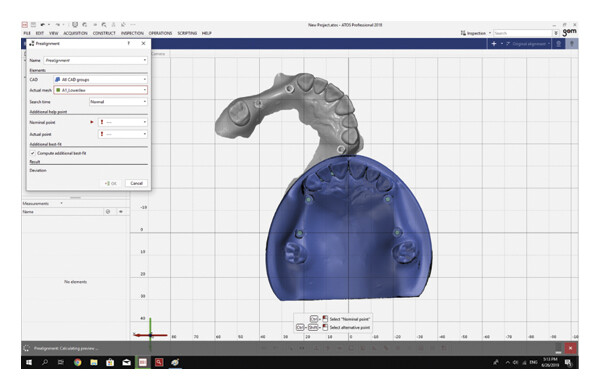The image size is (600, 390).
Task: Show hidden system tray icons with the chevron
Action: (507, 362)
